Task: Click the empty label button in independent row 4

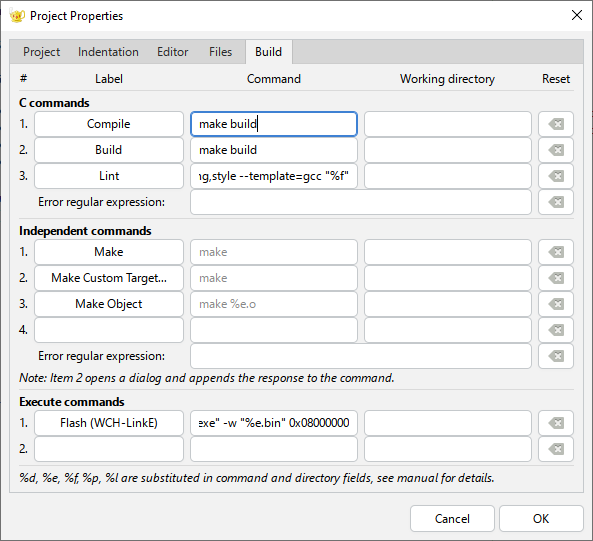Action: click(109, 330)
